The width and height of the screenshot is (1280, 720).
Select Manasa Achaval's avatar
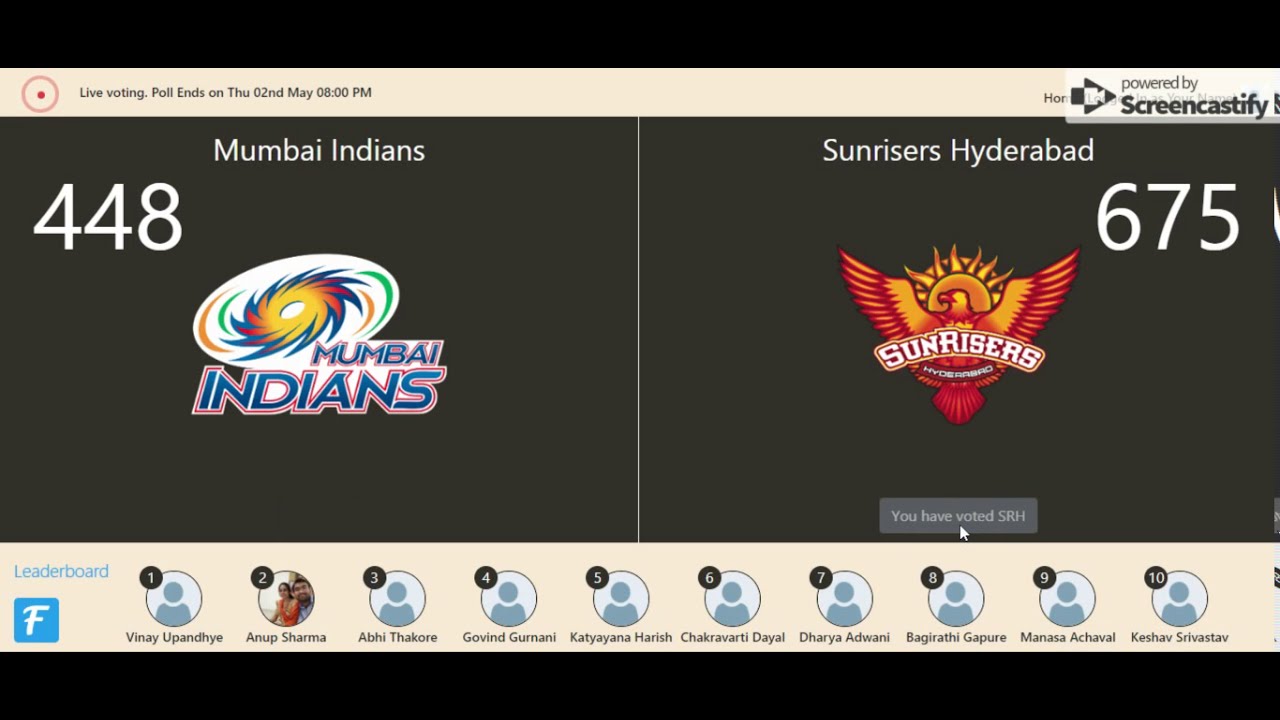click(1068, 598)
